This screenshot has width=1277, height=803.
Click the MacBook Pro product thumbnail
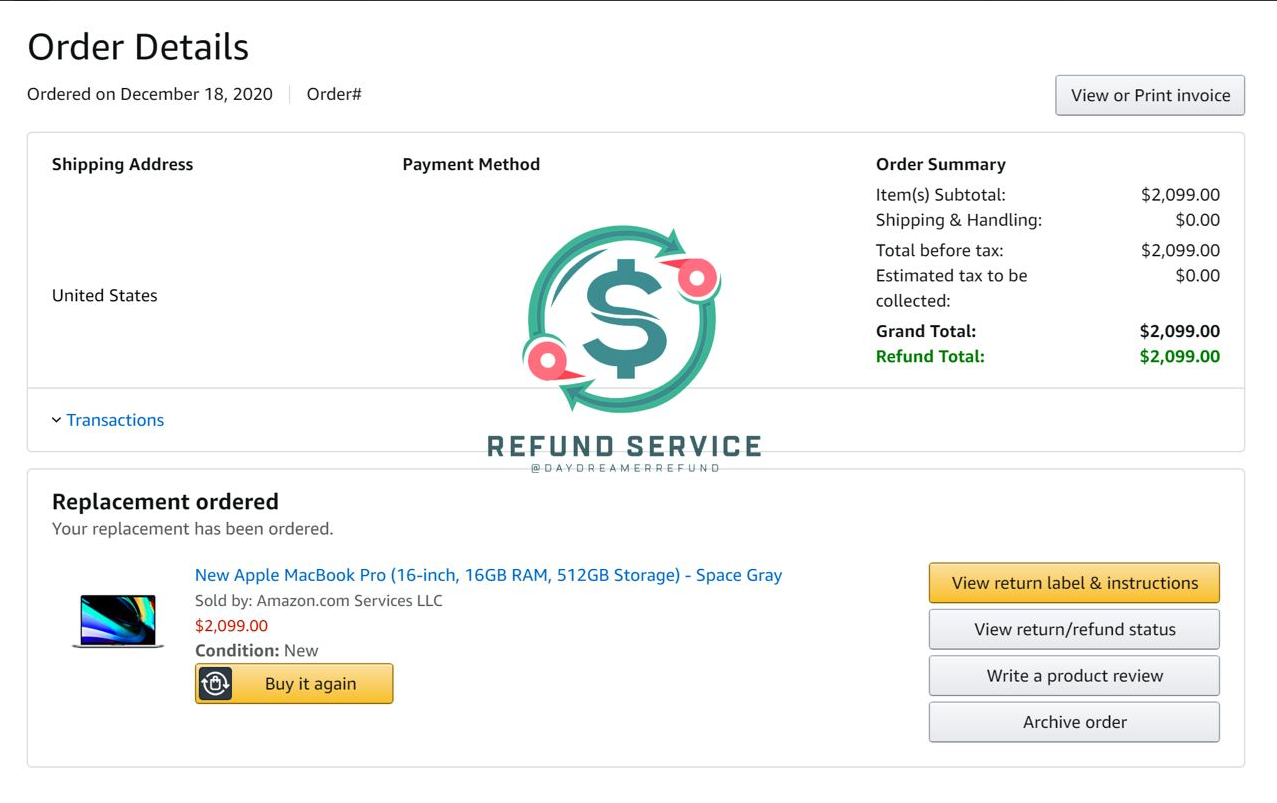coord(118,621)
